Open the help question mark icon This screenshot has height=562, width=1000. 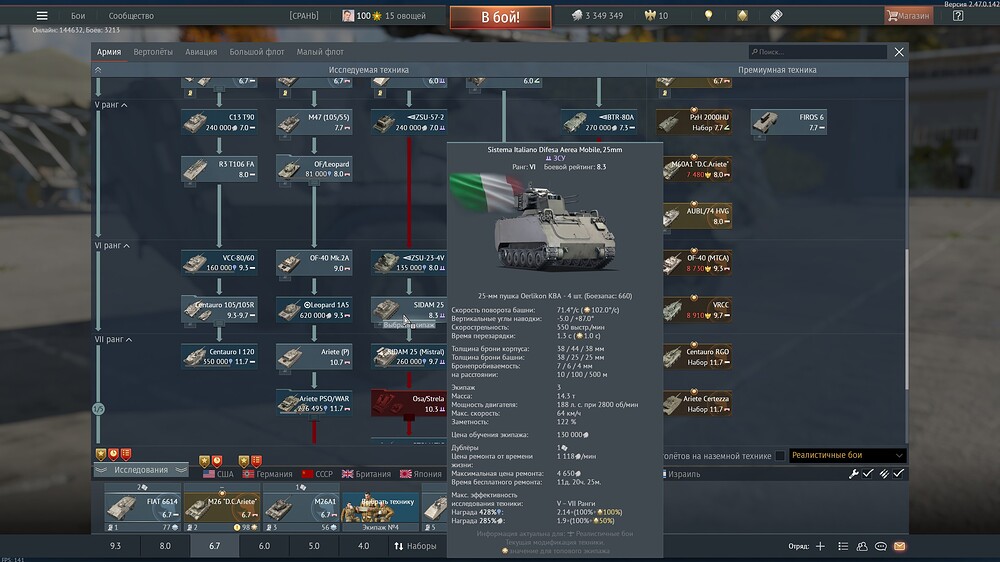click(958, 15)
